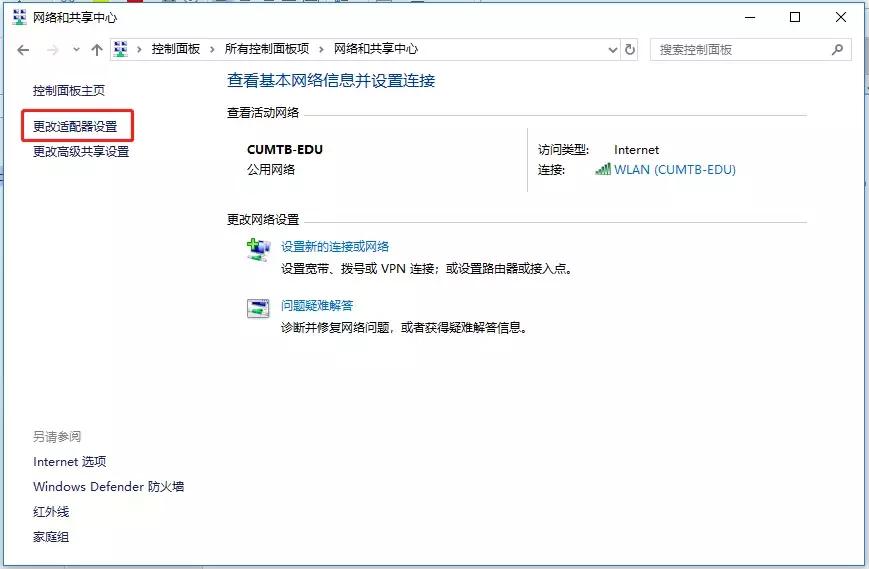Expand the address bar history dropdown
Image resolution: width=869 pixels, height=569 pixels.
click(x=612, y=50)
